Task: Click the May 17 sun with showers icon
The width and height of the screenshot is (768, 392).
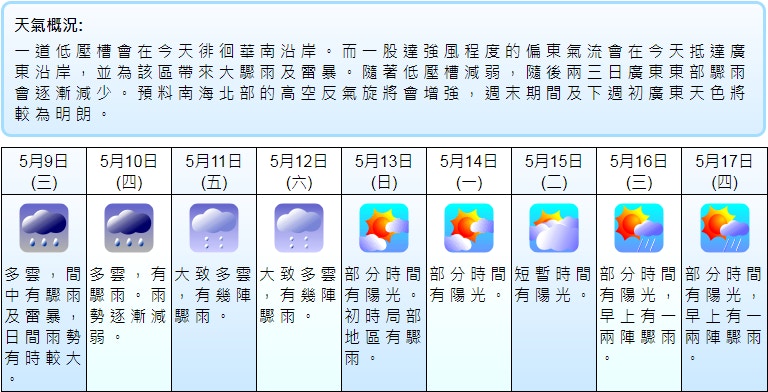Action: coord(724,228)
